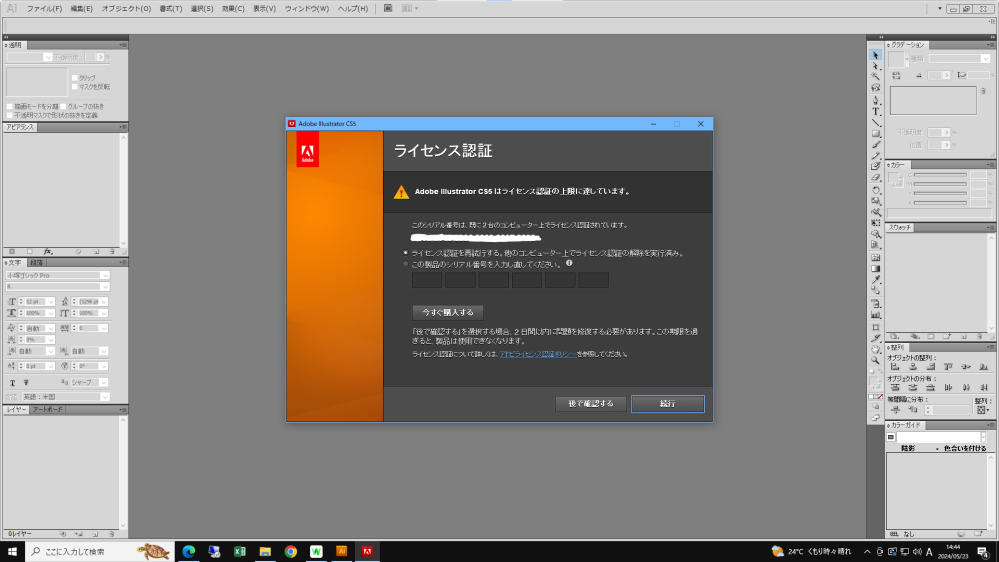Open the font size dropdown in 文字 panel
Screen dimensions: 999x562
[x=50, y=301]
